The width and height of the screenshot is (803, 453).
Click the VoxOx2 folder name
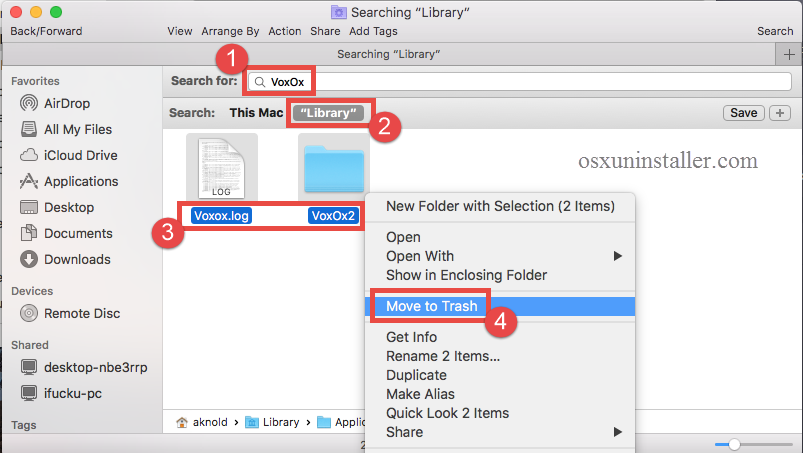(333, 215)
